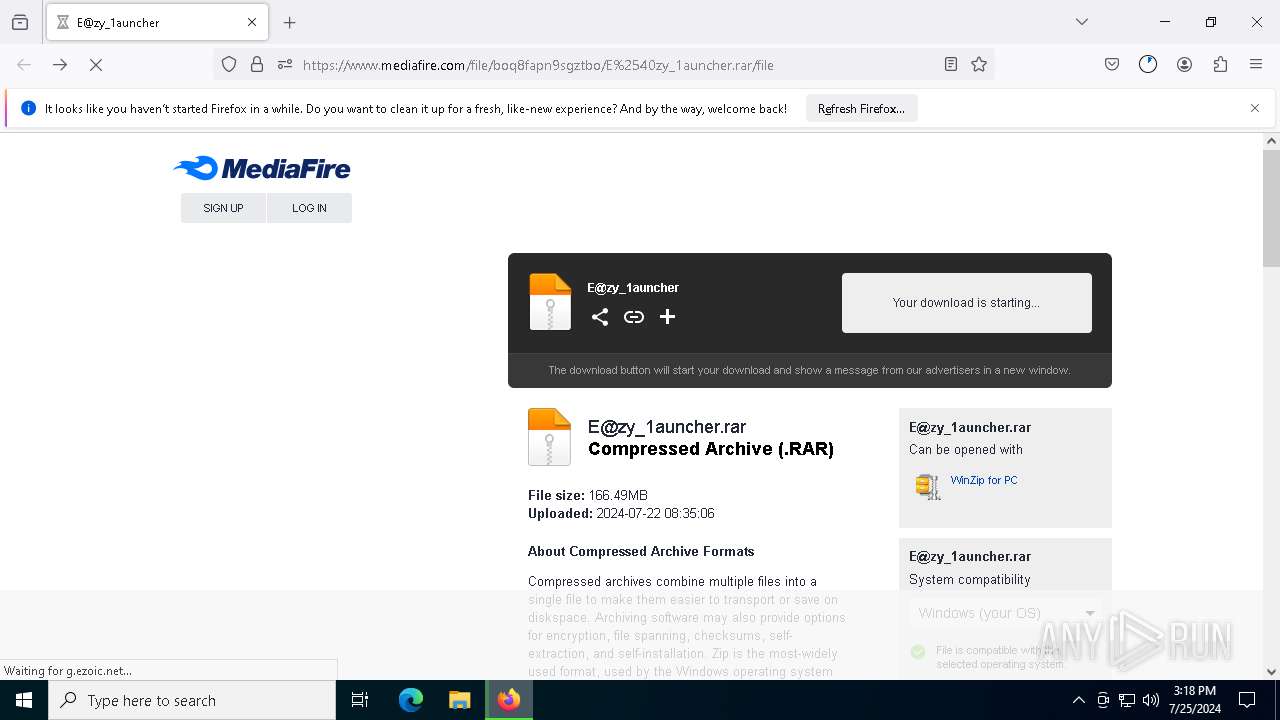The image size is (1280, 720).
Task: Select the E@zy_1auncher browser tab
Action: 157,22
